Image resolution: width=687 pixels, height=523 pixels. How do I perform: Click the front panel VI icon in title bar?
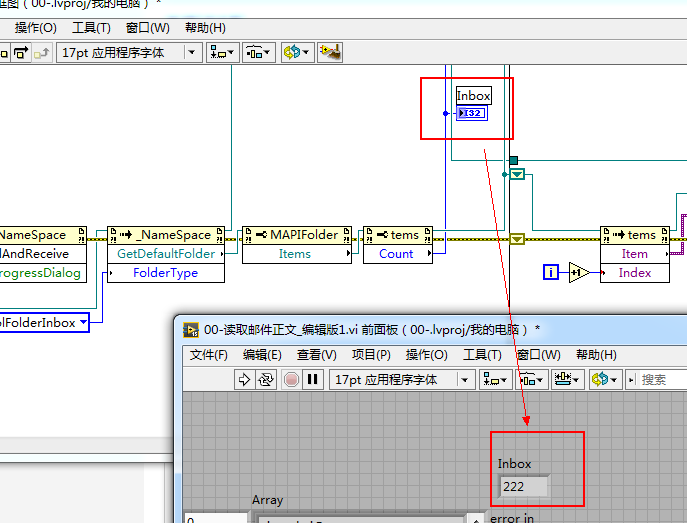(x=191, y=329)
